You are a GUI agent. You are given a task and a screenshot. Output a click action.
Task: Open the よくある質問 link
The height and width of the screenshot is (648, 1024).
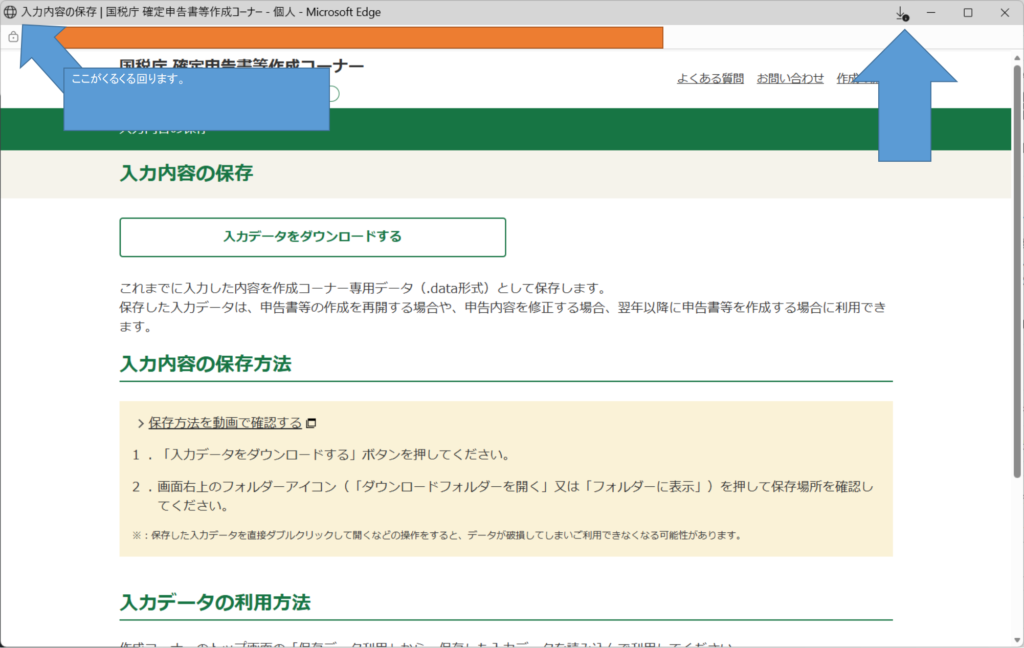[710, 78]
